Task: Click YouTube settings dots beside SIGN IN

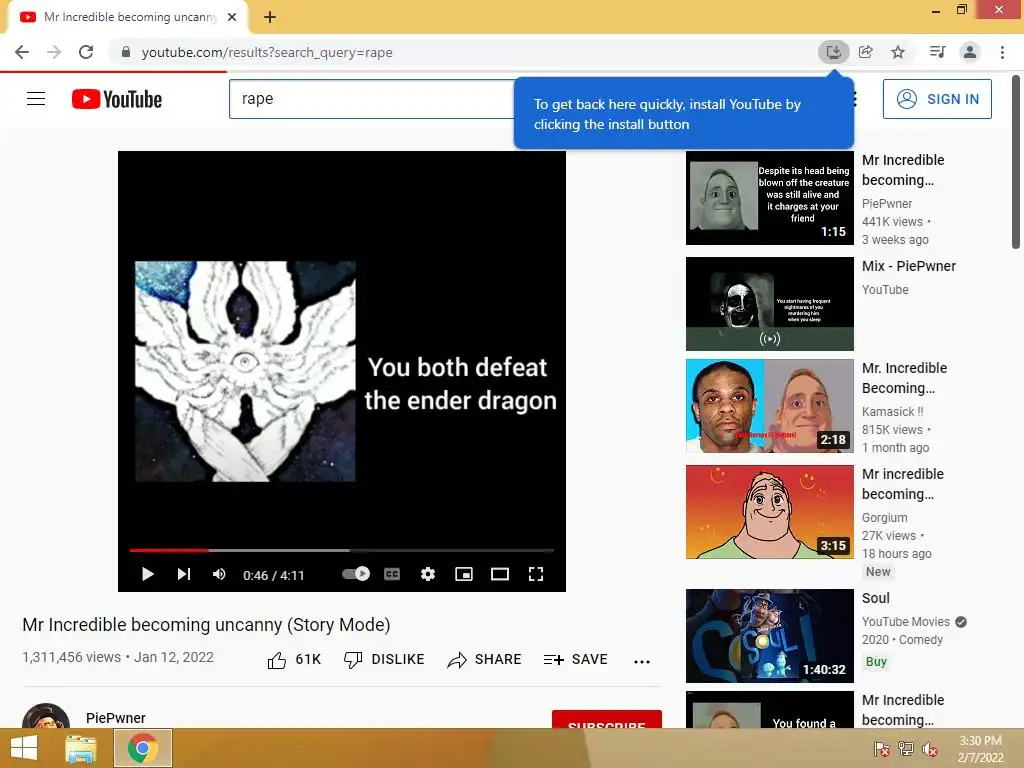Action: (854, 99)
